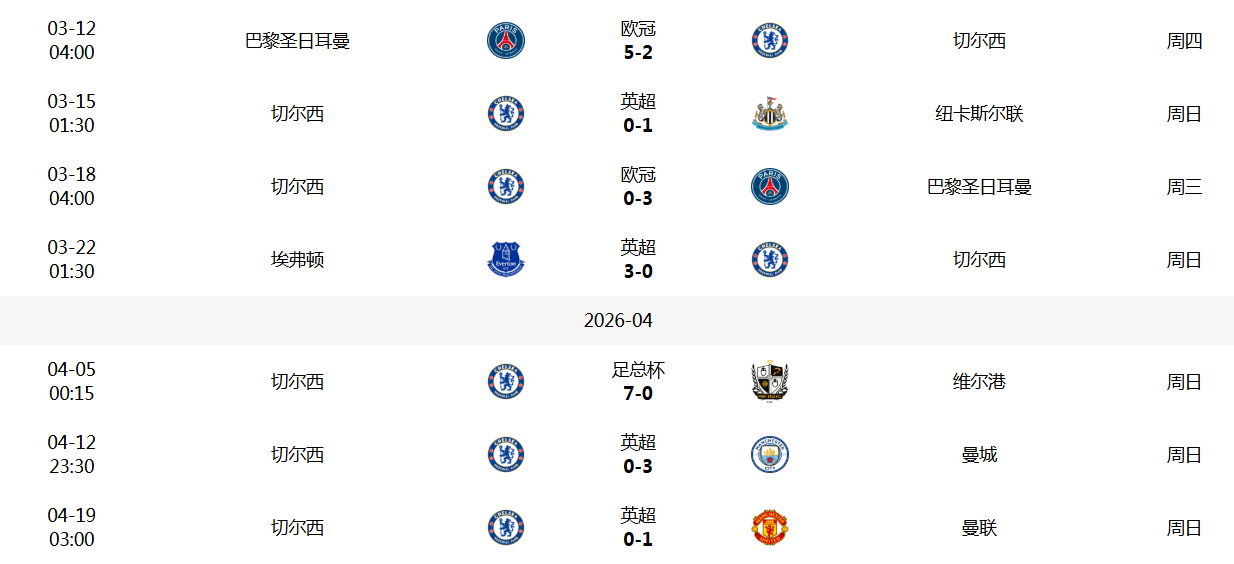Open 维尔港 team link

pos(980,382)
